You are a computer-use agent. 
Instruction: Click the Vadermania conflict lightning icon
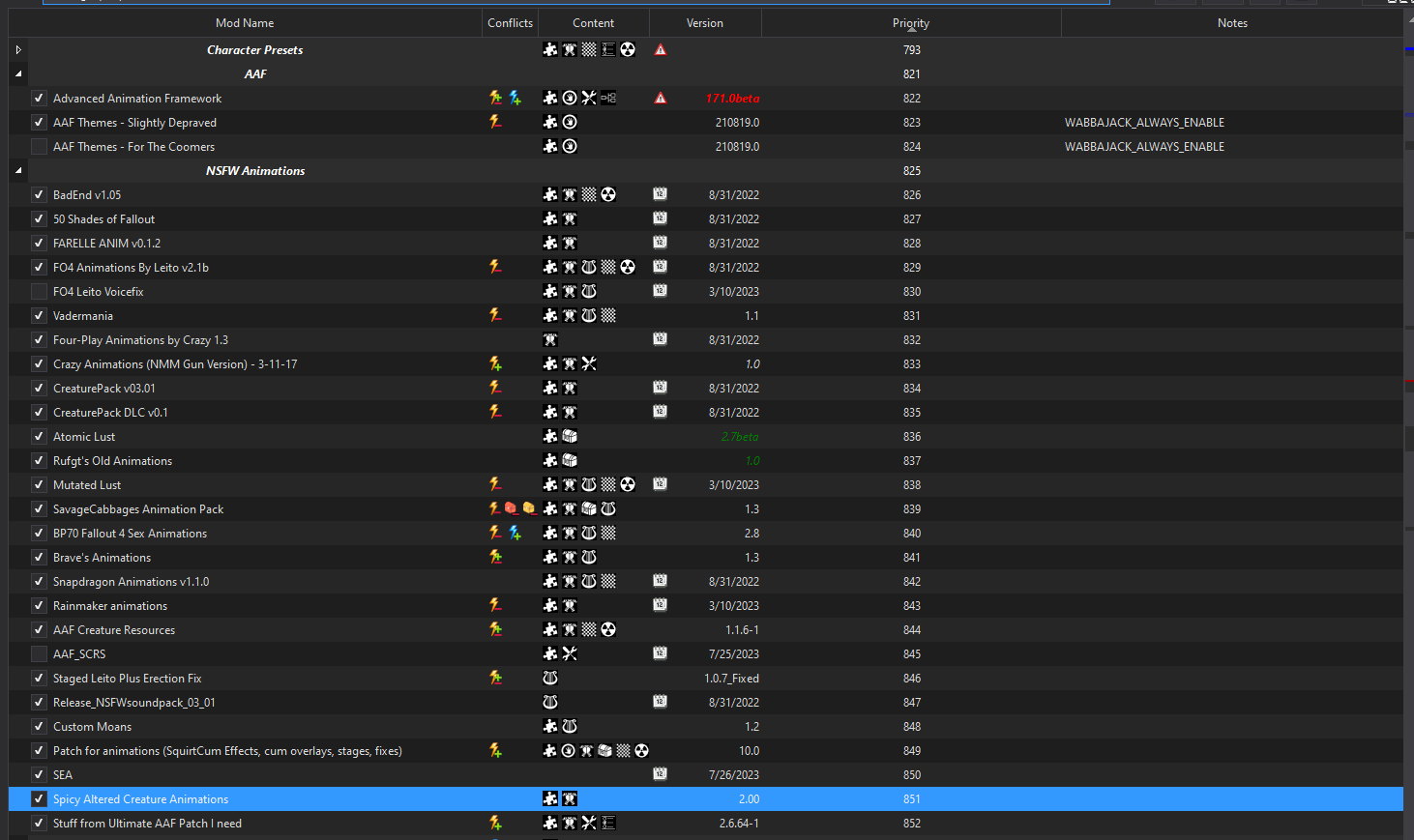click(x=495, y=315)
